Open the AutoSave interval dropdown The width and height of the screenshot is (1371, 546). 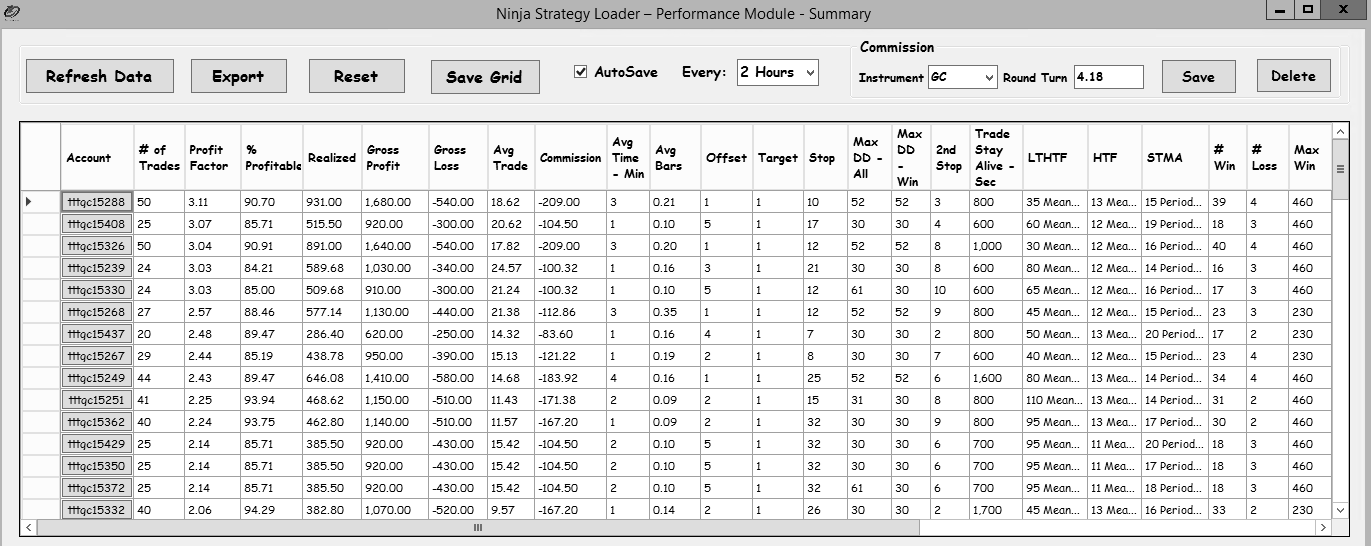777,72
